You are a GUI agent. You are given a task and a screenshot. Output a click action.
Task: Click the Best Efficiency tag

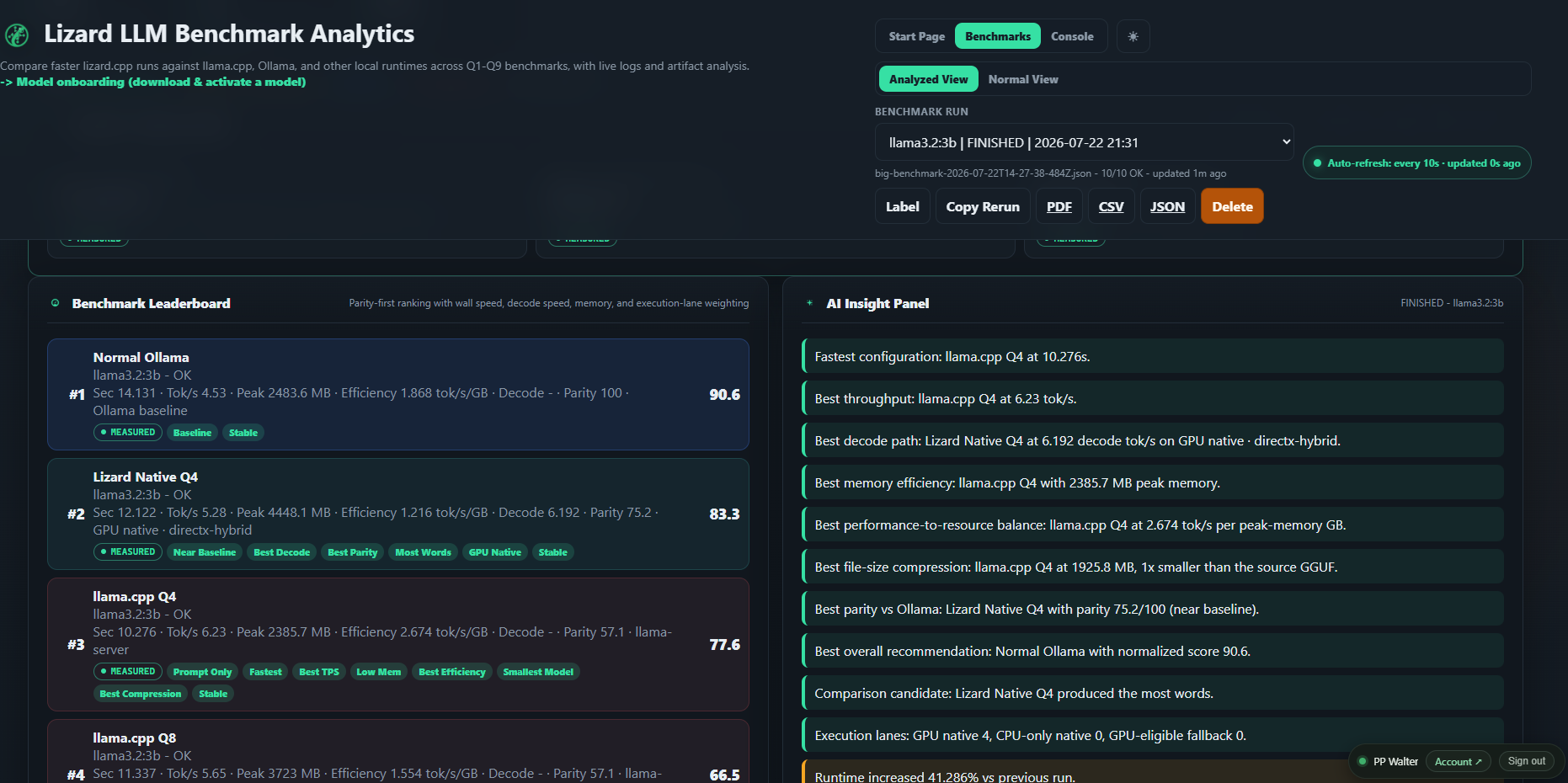coord(452,672)
